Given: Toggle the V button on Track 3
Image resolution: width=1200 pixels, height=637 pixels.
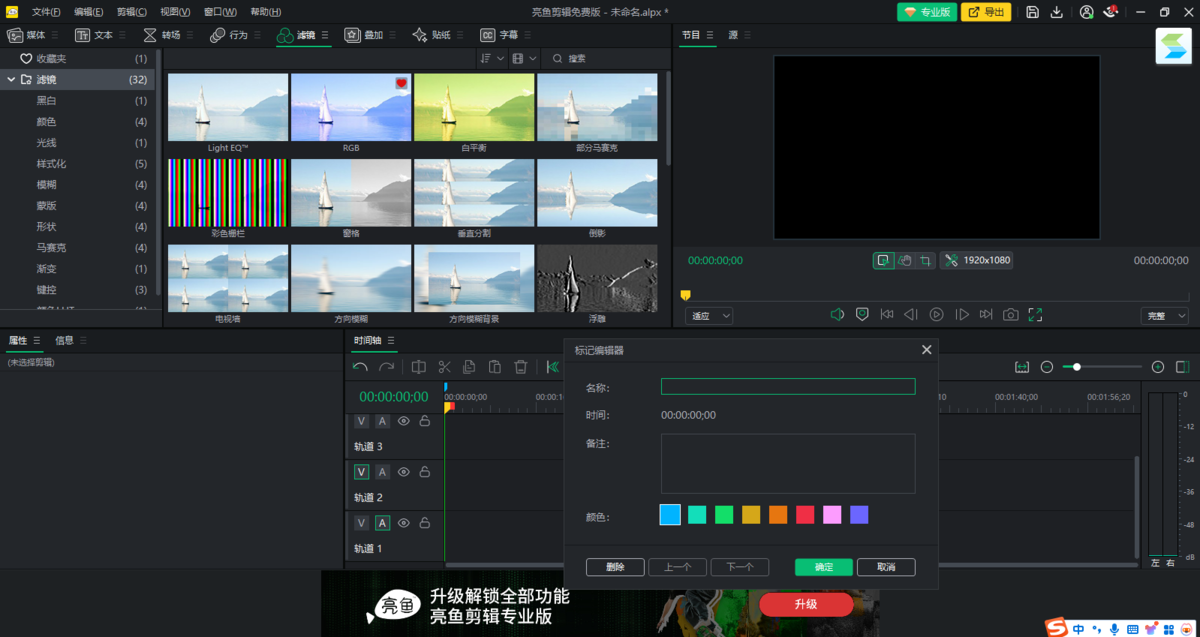Looking at the screenshot, I should tap(361, 421).
